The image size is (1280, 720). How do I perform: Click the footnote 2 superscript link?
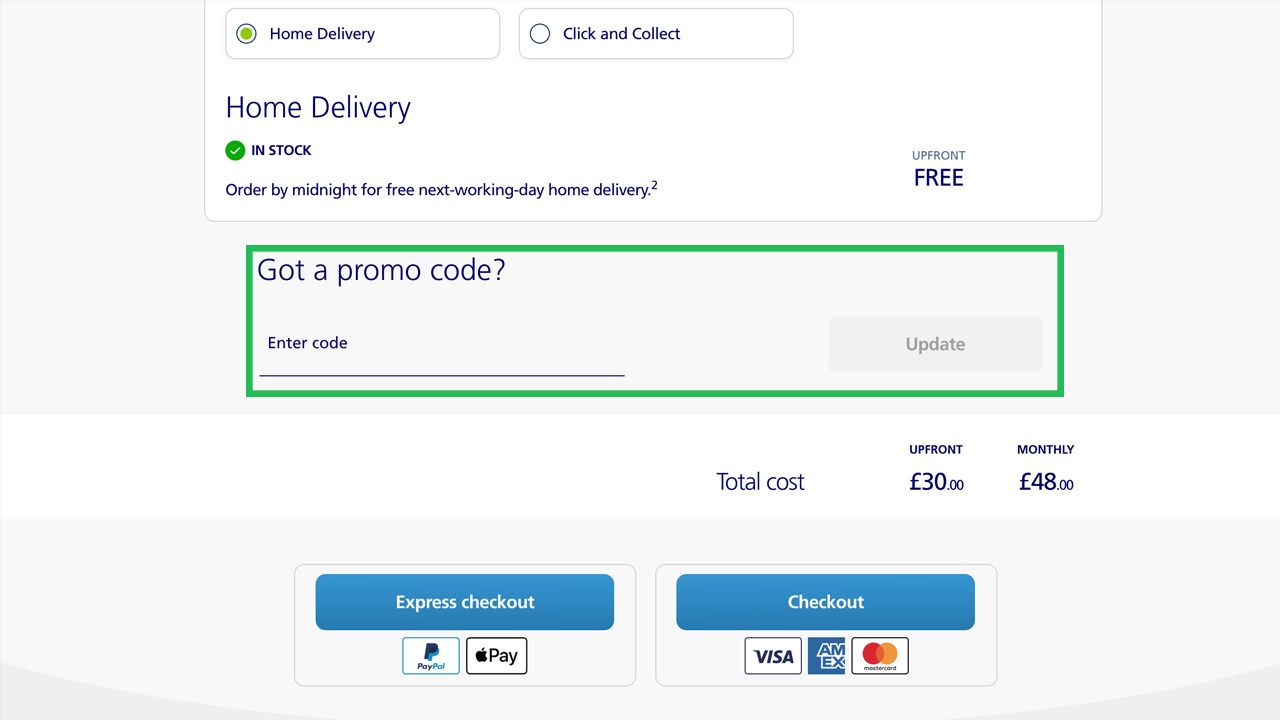[x=655, y=185]
